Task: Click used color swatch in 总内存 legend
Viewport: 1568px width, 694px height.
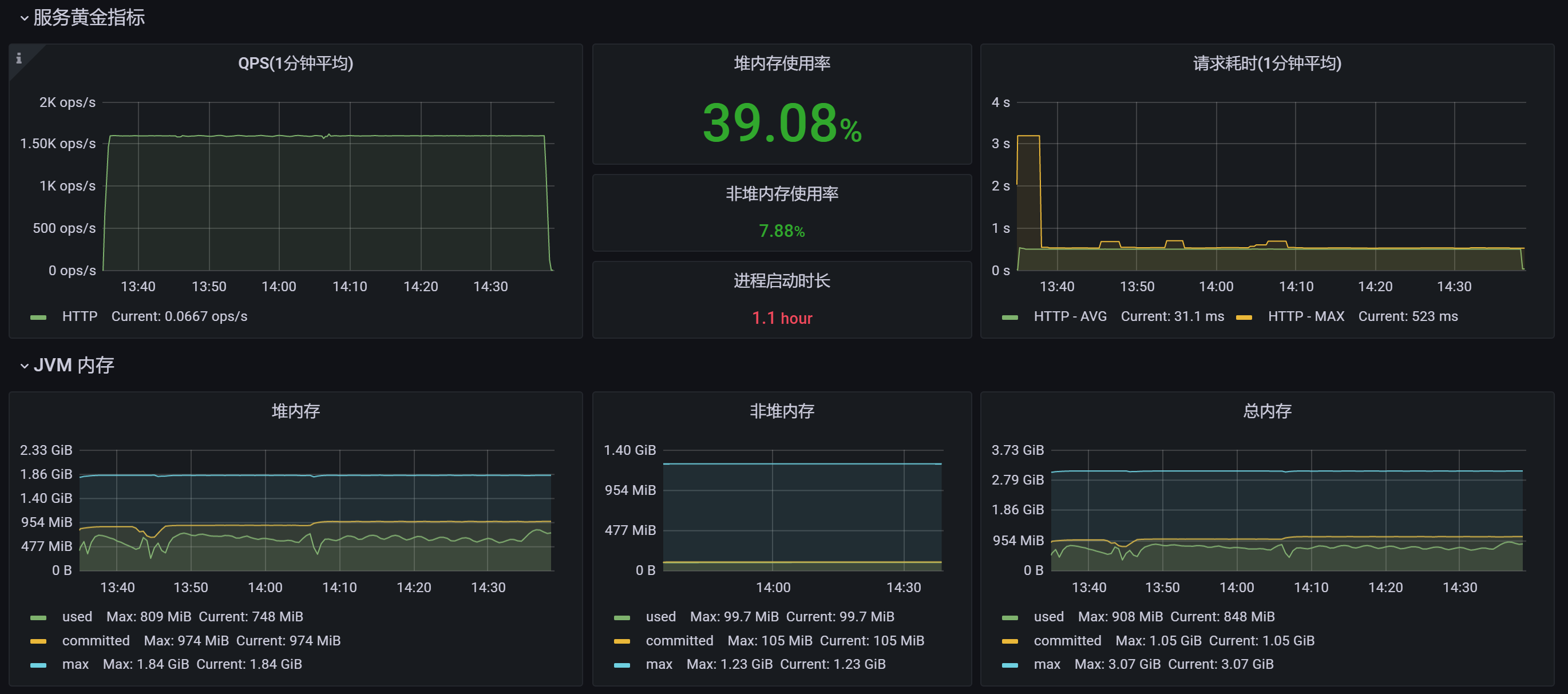Action: tap(1010, 617)
